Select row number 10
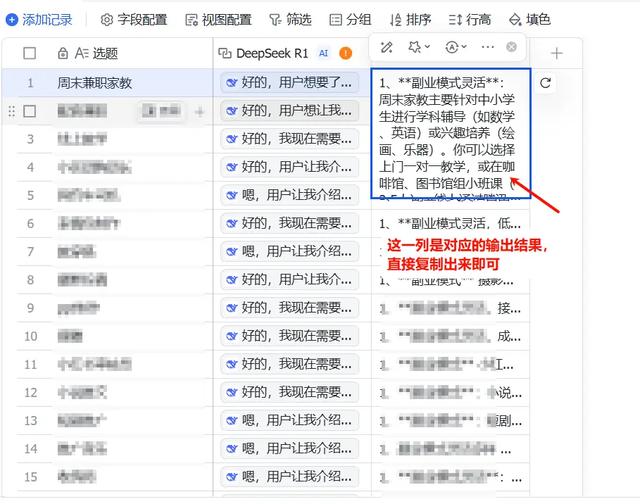This screenshot has width=640, height=504. coord(31,336)
